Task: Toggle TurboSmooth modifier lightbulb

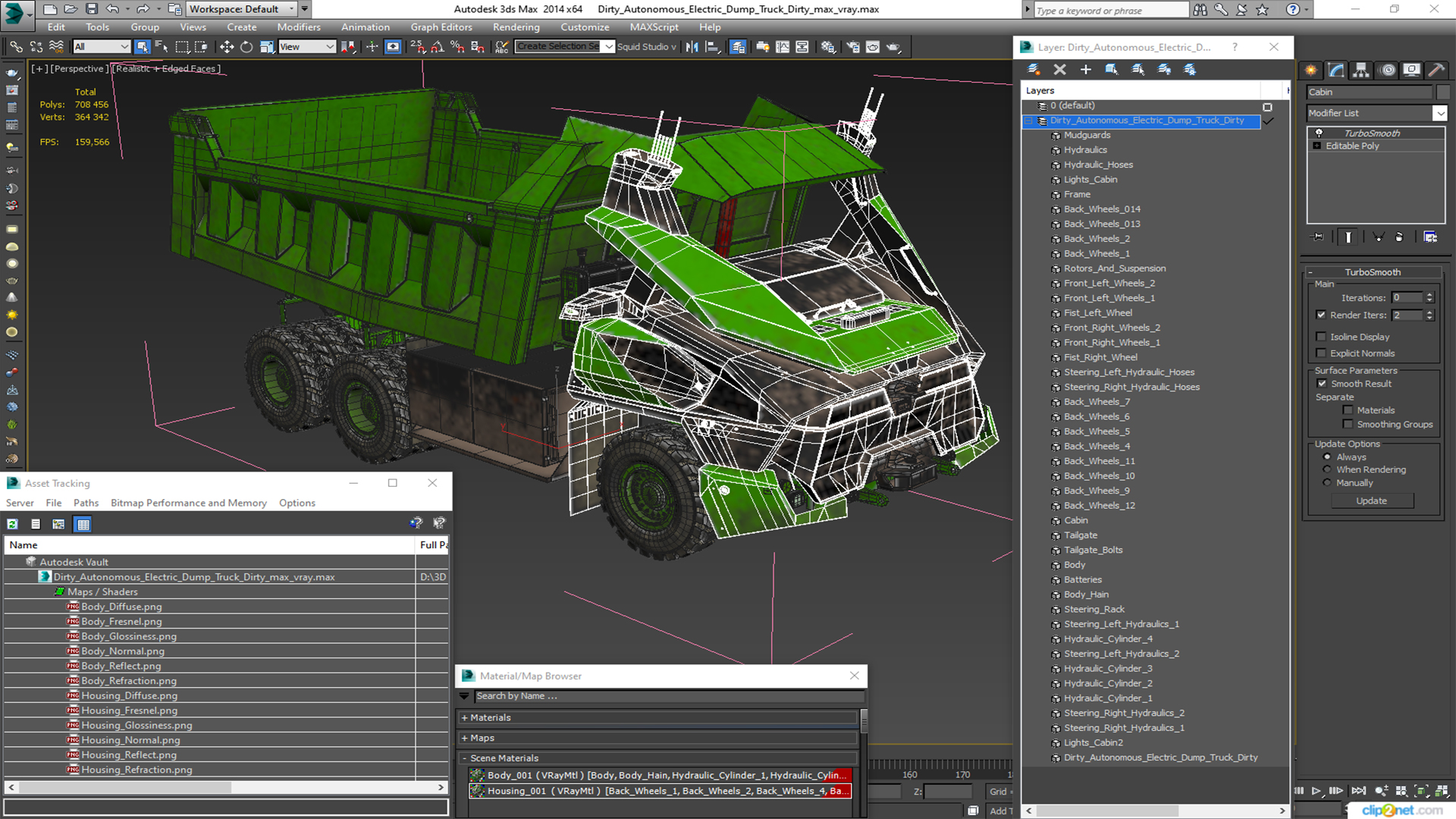Action: coord(1319,133)
